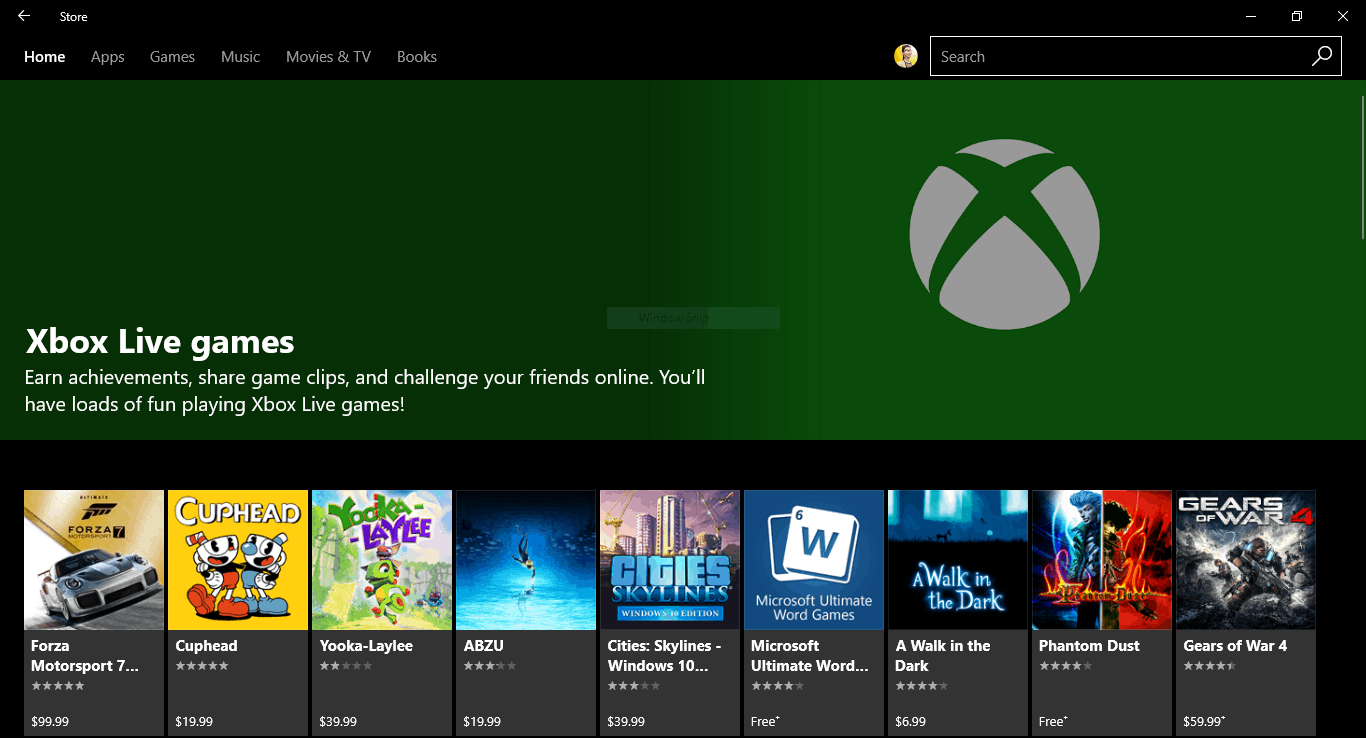This screenshot has height=738, width=1366.
Task: Click inside the Search input field
Action: click(x=1100, y=56)
